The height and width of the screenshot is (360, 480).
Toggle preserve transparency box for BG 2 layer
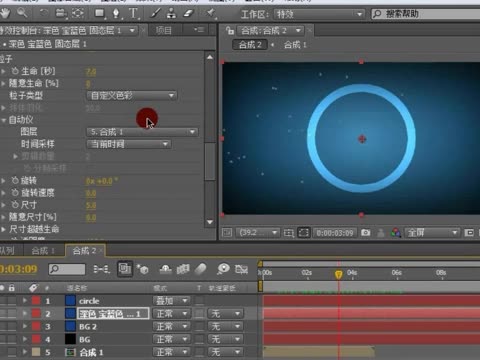(x=200, y=326)
